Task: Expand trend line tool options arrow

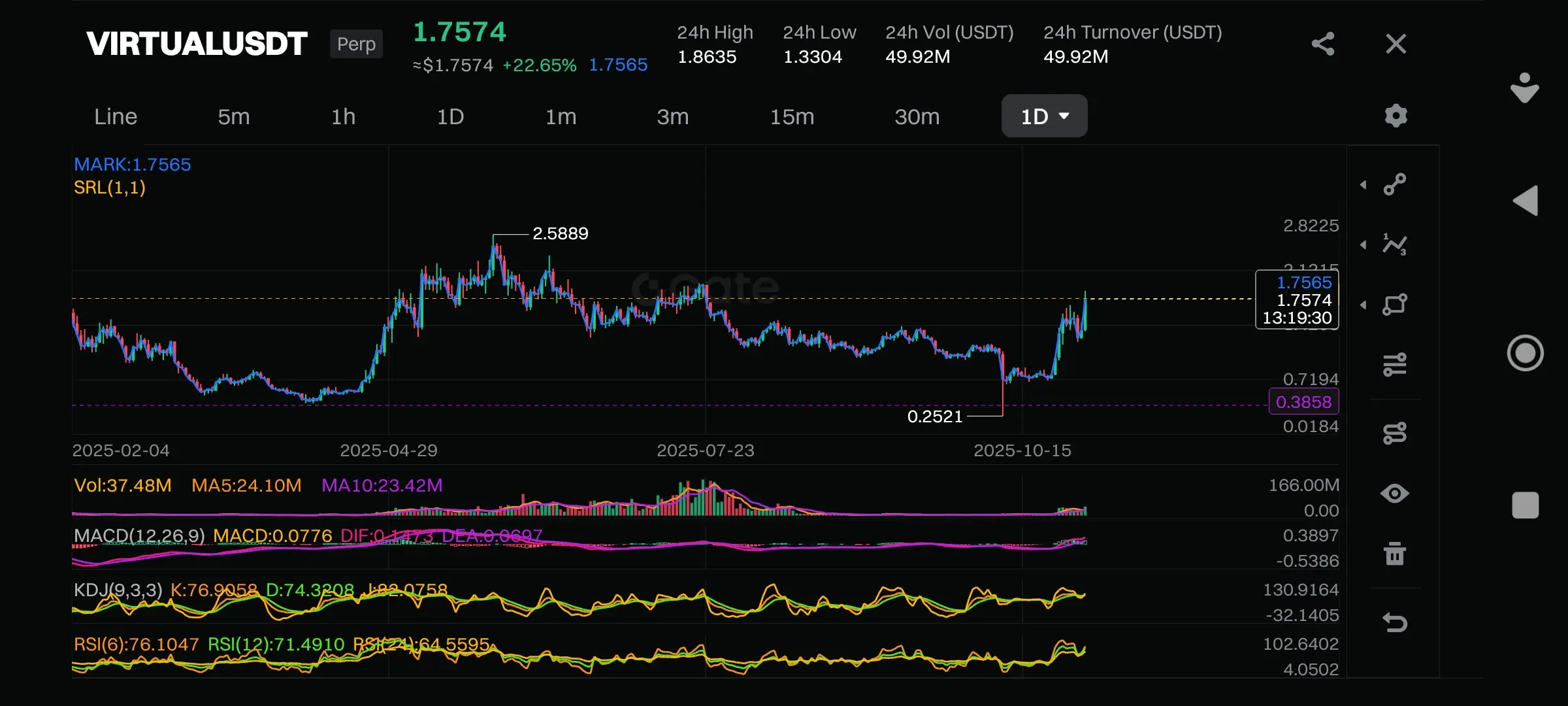Action: (x=1364, y=185)
